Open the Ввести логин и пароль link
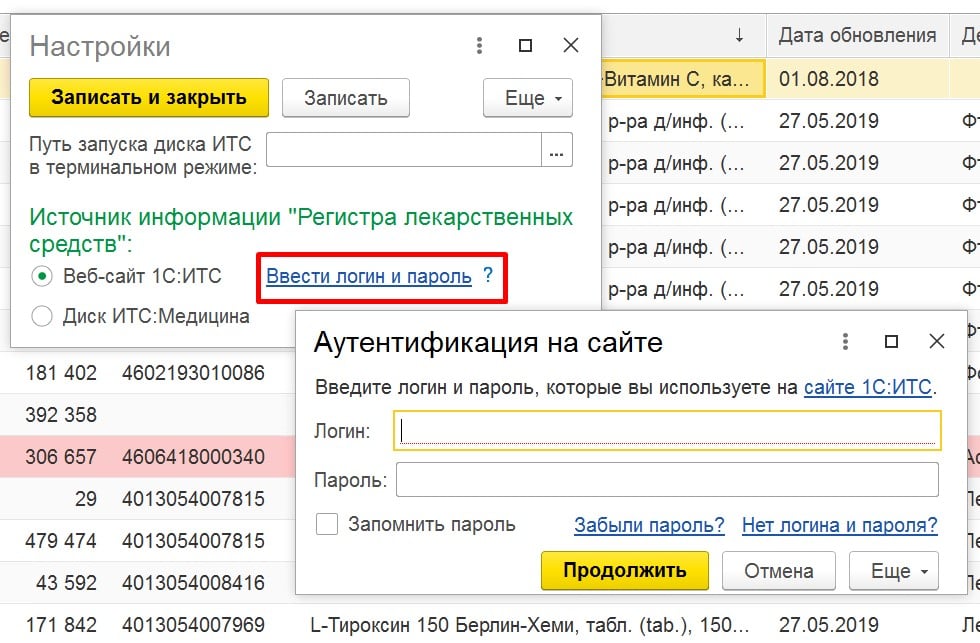The height and width of the screenshot is (643, 980). tap(368, 276)
